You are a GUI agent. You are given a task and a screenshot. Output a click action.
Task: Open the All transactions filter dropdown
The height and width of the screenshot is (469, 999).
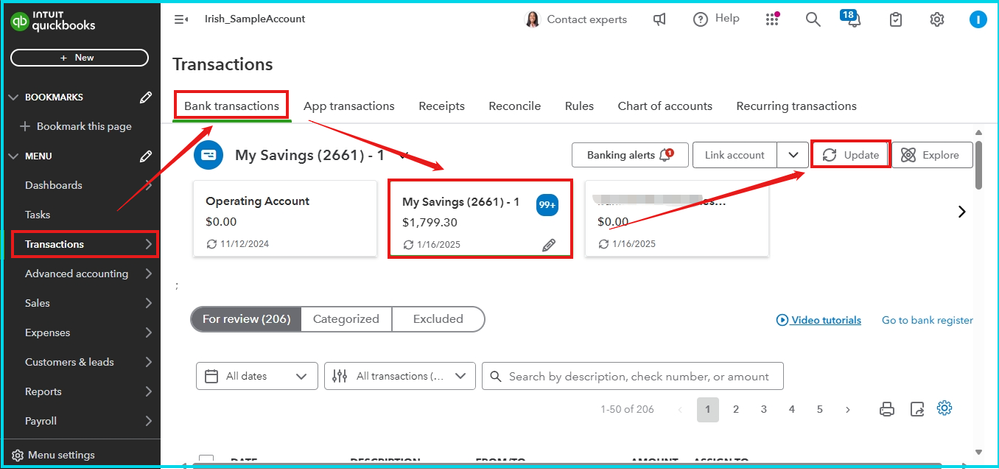[400, 377]
